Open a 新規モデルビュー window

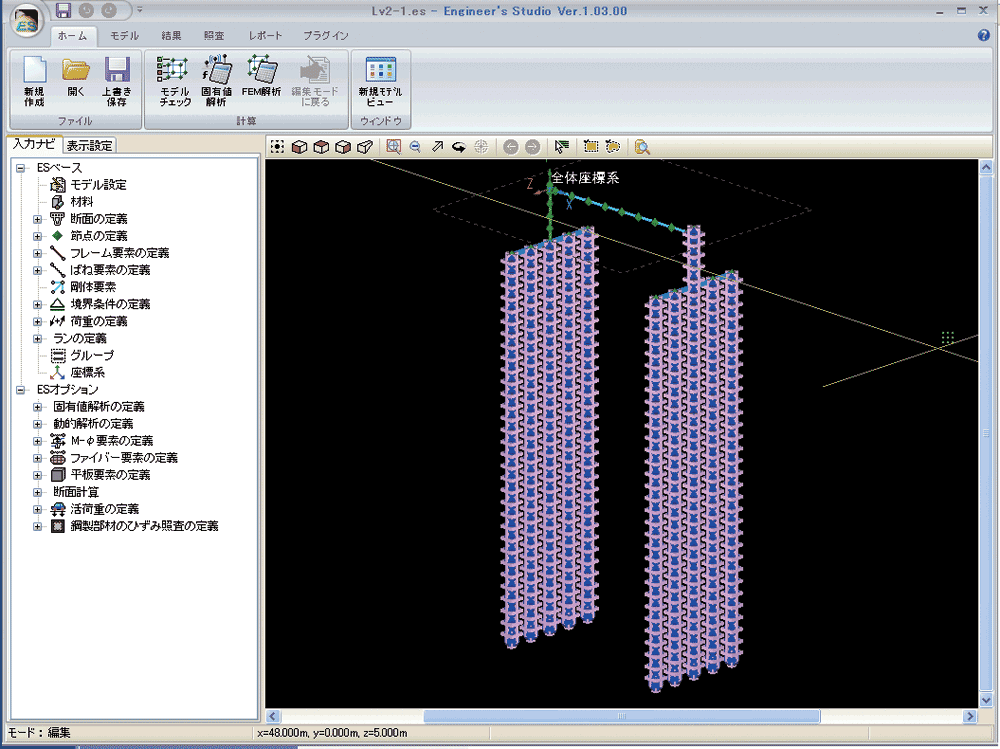[x=380, y=82]
